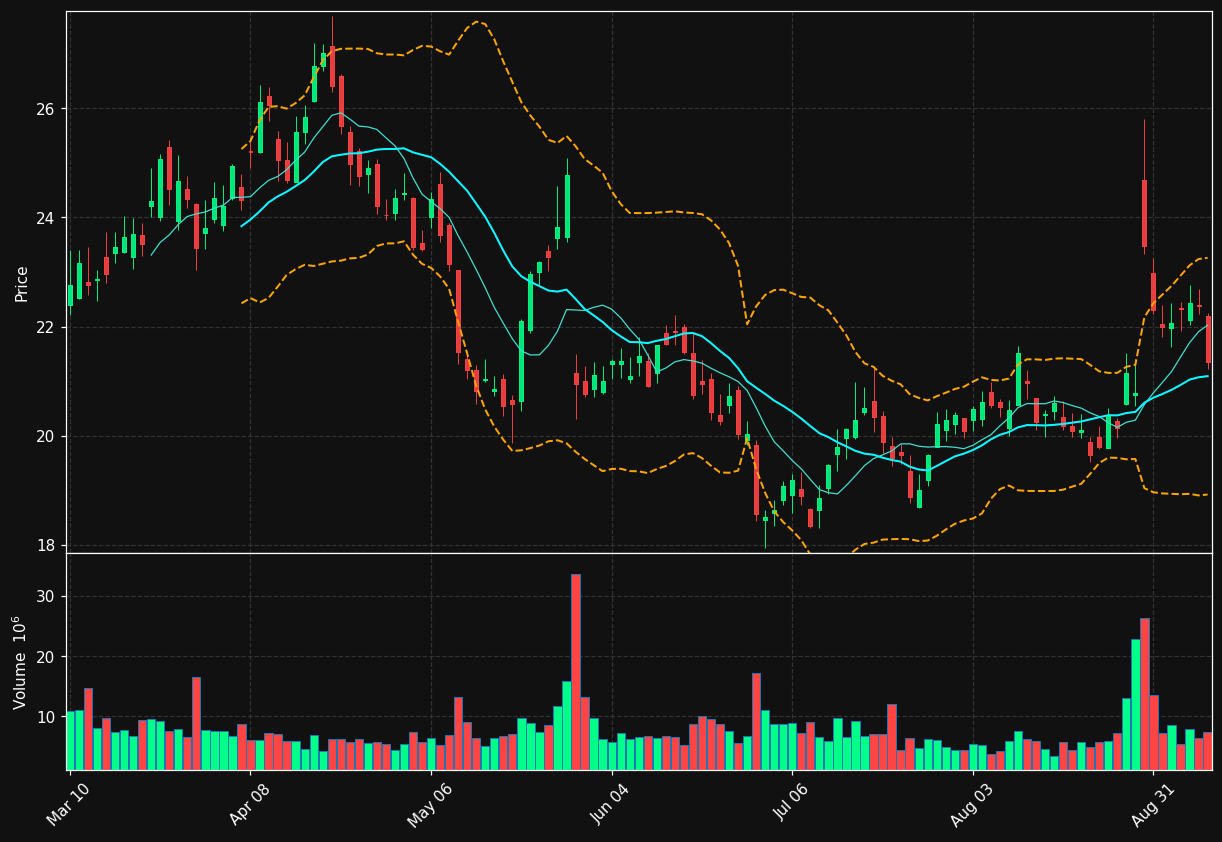Click the Volume axis title
This screenshot has width=1222, height=842.
(21, 662)
